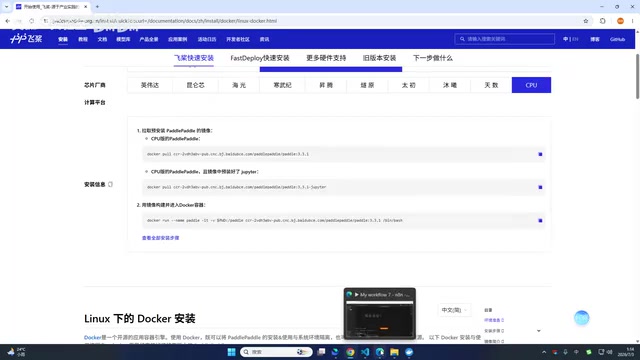Select the CPU chip vendor option
Viewport: 640px width, 360px height.
(531, 85)
